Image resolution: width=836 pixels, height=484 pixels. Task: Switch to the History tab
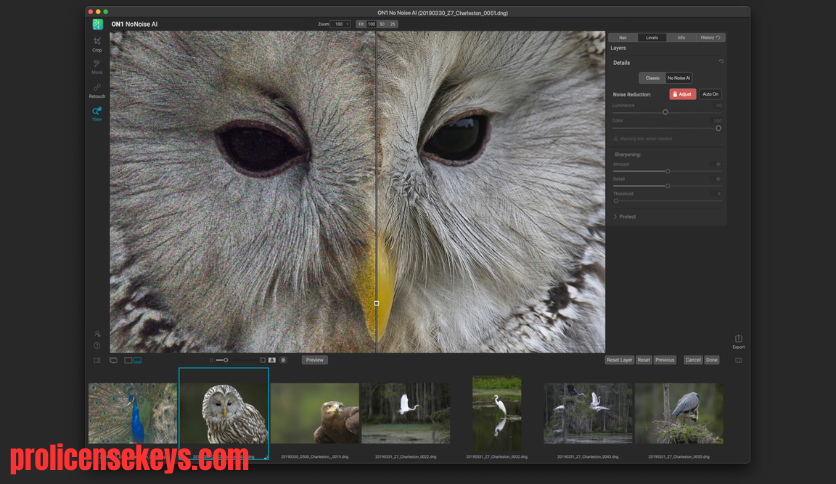pyautogui.click(x=710, y=37)
